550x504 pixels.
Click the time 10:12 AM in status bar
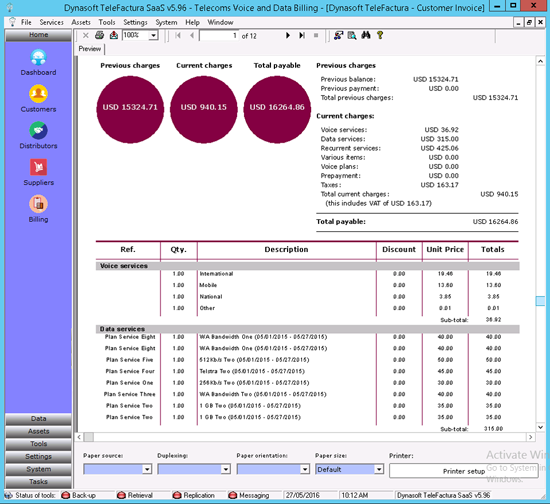pyautogui.click(x=354, y=495)
